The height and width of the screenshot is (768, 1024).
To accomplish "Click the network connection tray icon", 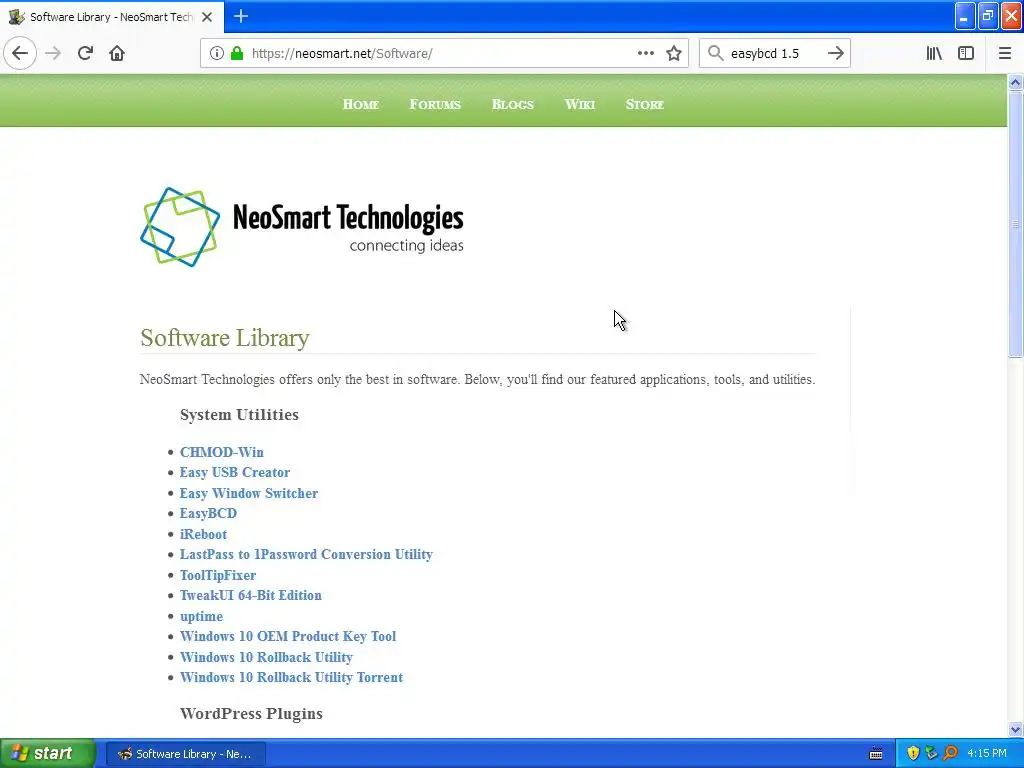I will [931, 754].
